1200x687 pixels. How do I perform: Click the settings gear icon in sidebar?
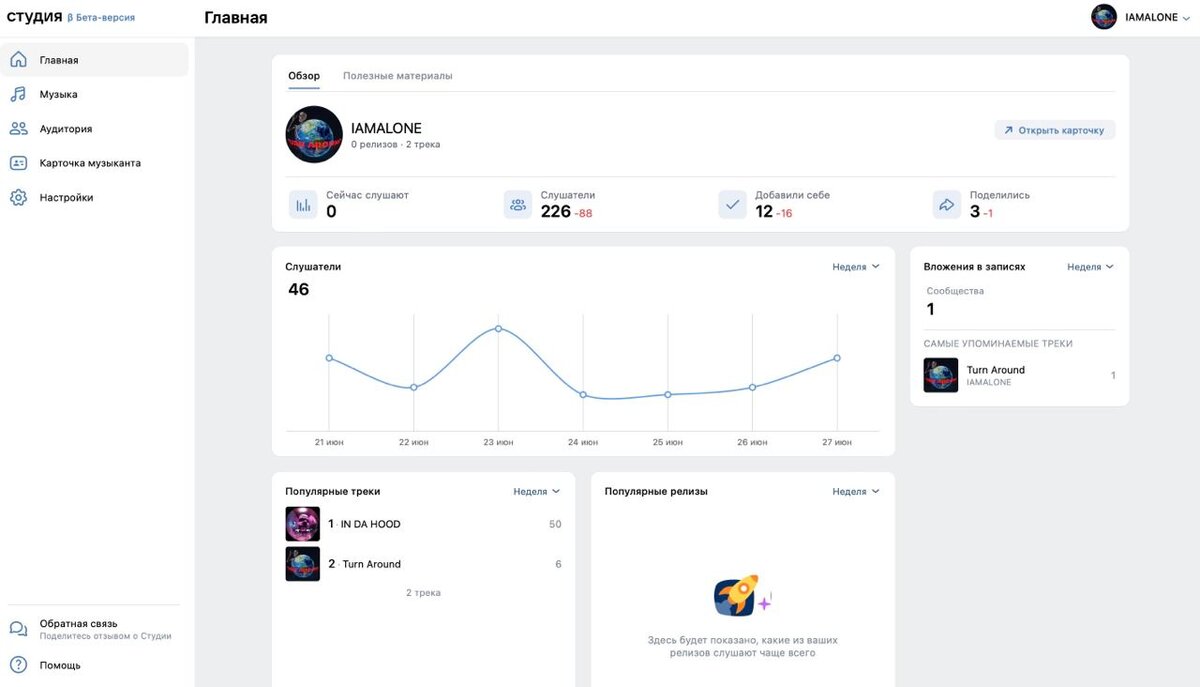click(x=18, y=198)
